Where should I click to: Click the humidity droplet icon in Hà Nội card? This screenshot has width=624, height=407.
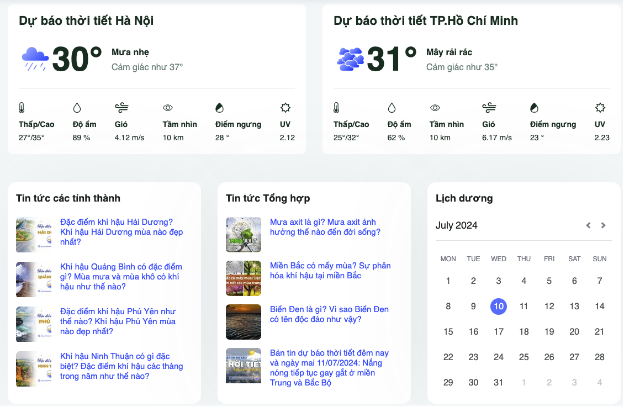click(77, 107)
